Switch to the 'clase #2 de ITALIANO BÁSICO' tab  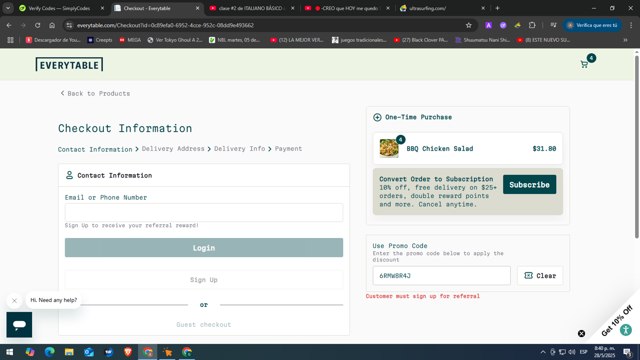tap(251, 8)
